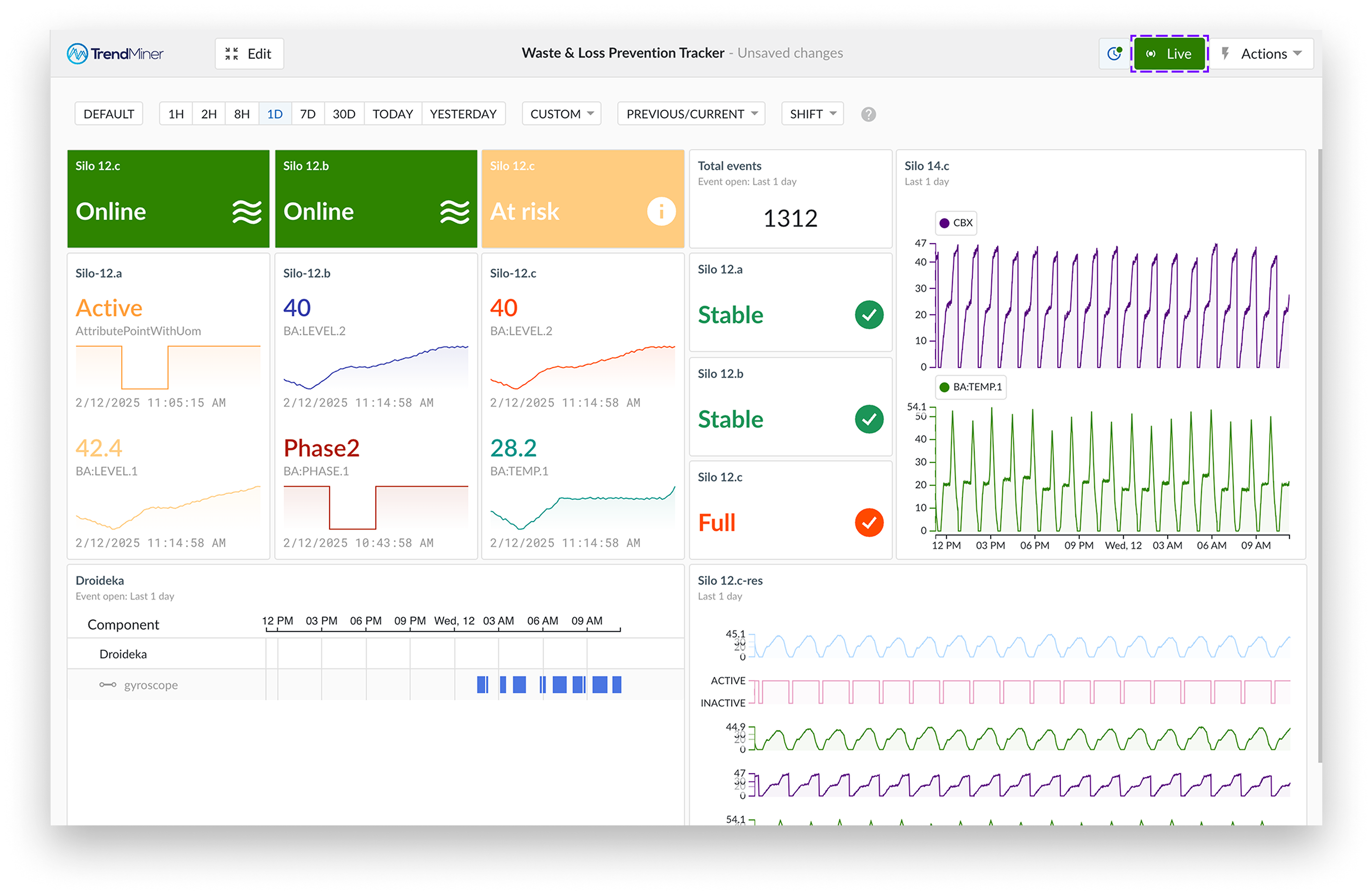This screenshot has height=895, width=1372.
Task: Toggle the Live mode button
Action: click(x=1169, y=54)
